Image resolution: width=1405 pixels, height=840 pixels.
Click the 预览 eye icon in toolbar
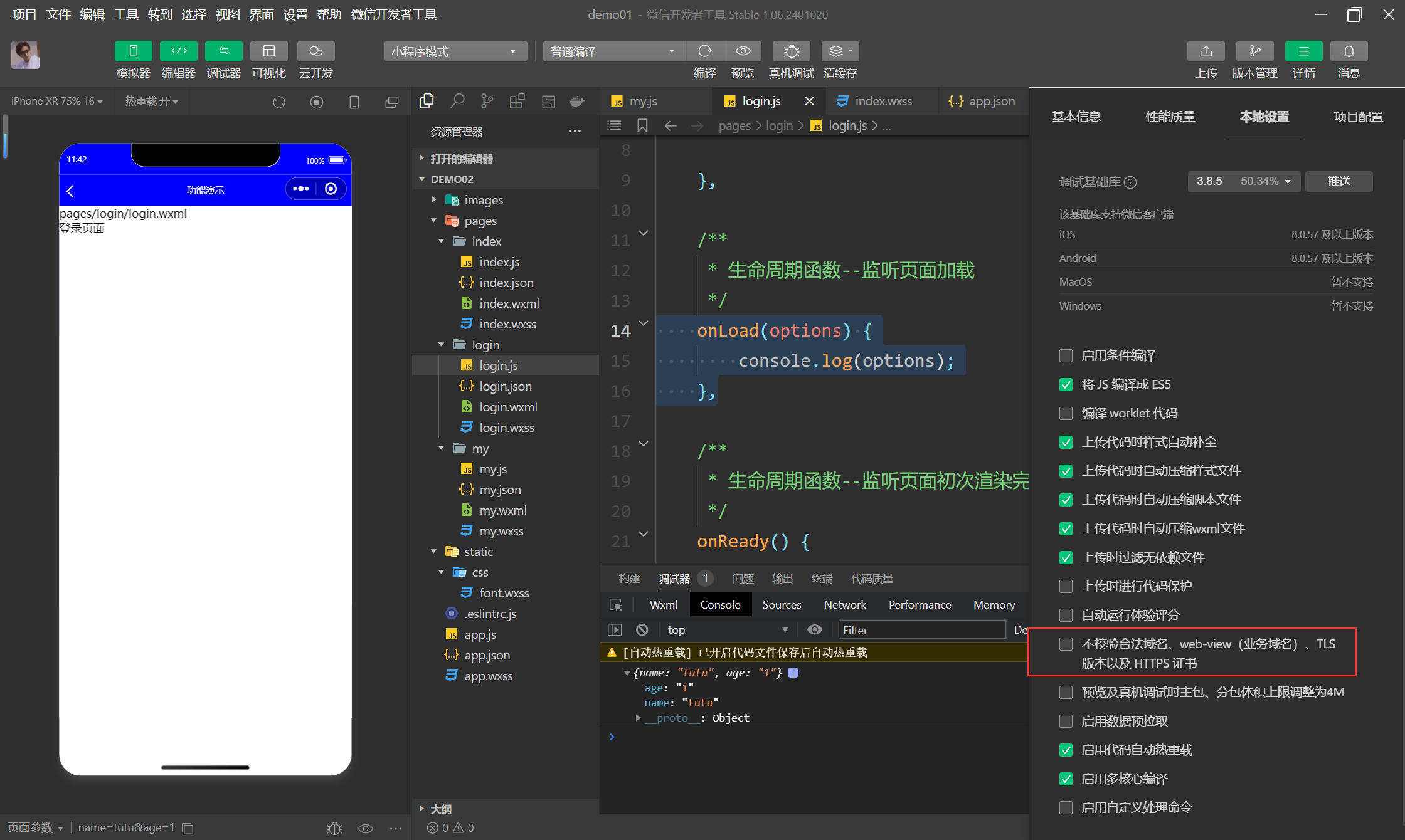click(x=743, y=51)
